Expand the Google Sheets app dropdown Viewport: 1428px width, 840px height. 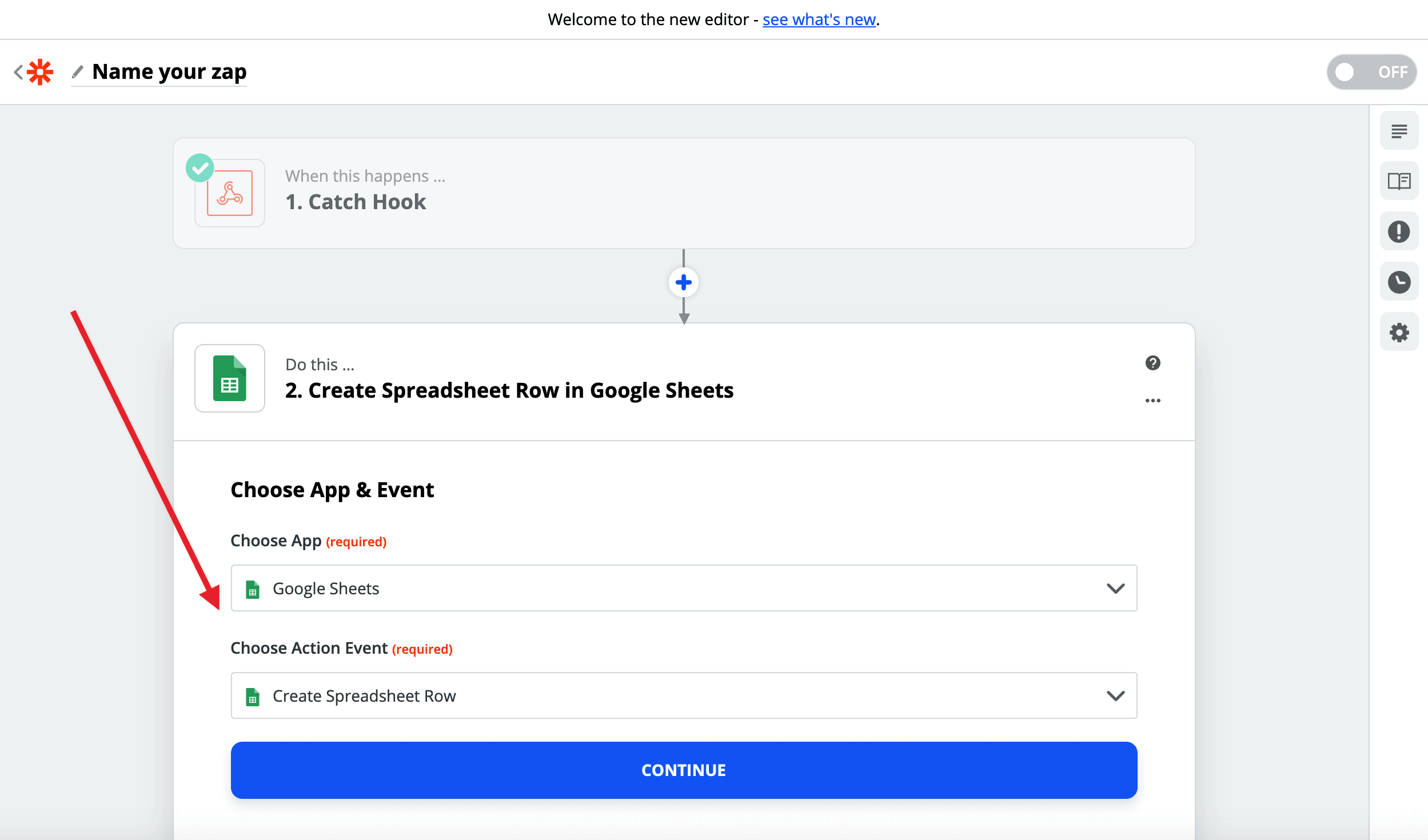pos(684,588)
